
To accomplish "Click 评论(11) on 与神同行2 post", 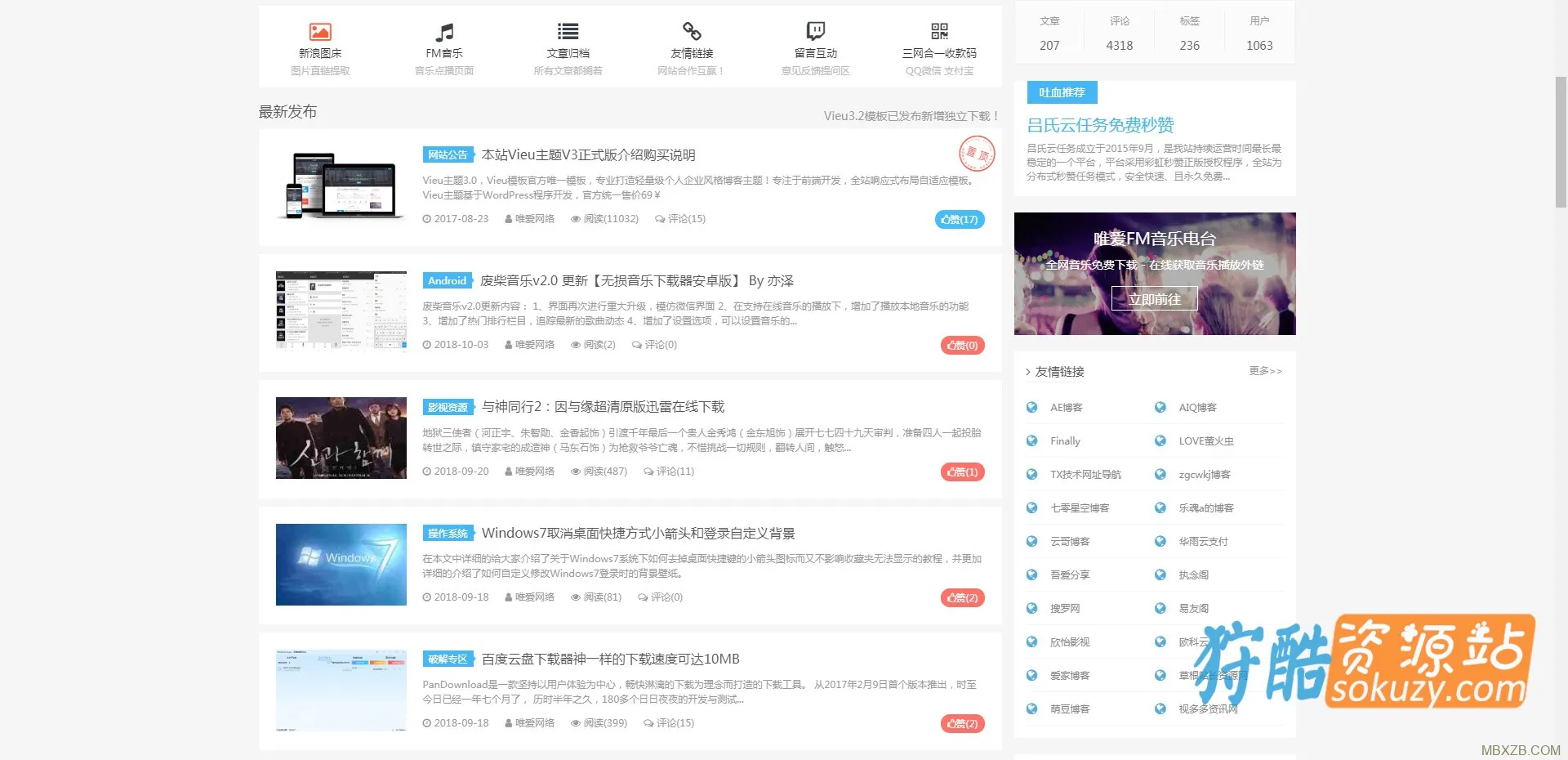I will [x=669, y=472].
